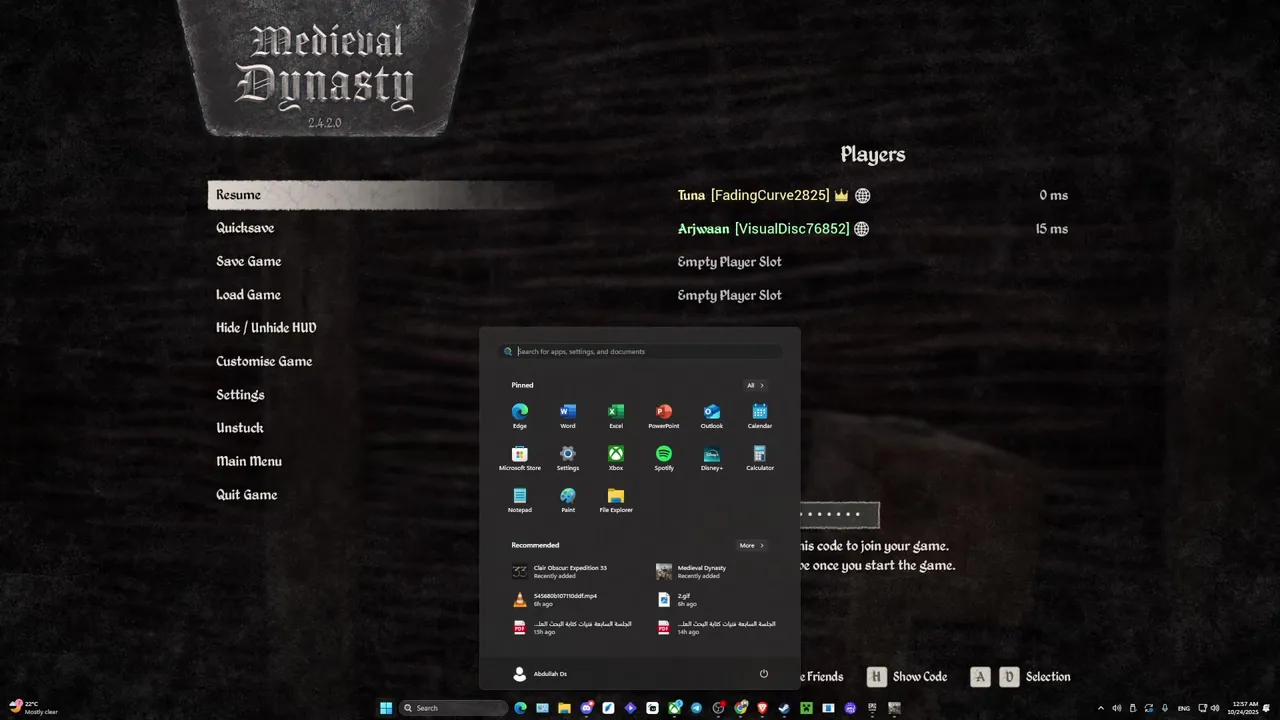Select player Arjwaan [VisualDisc76852]

tap(764, 229)
